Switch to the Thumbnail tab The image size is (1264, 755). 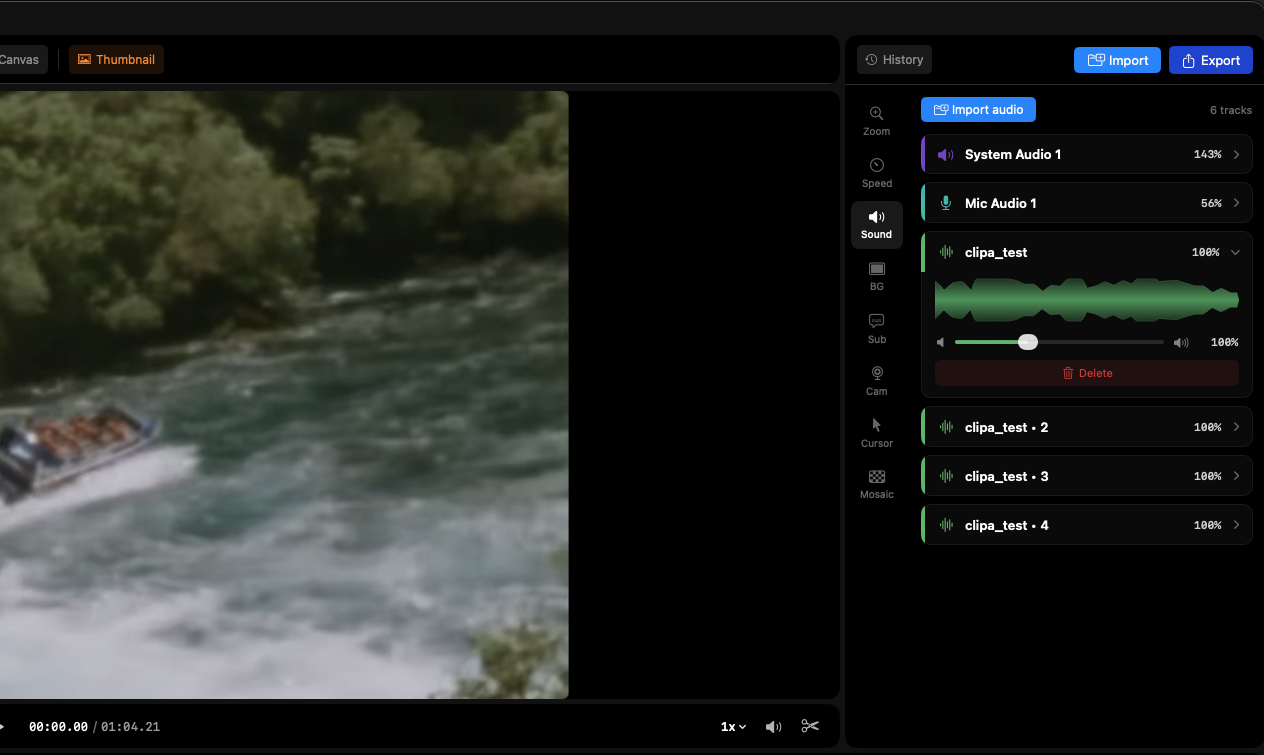coord(116,60)
